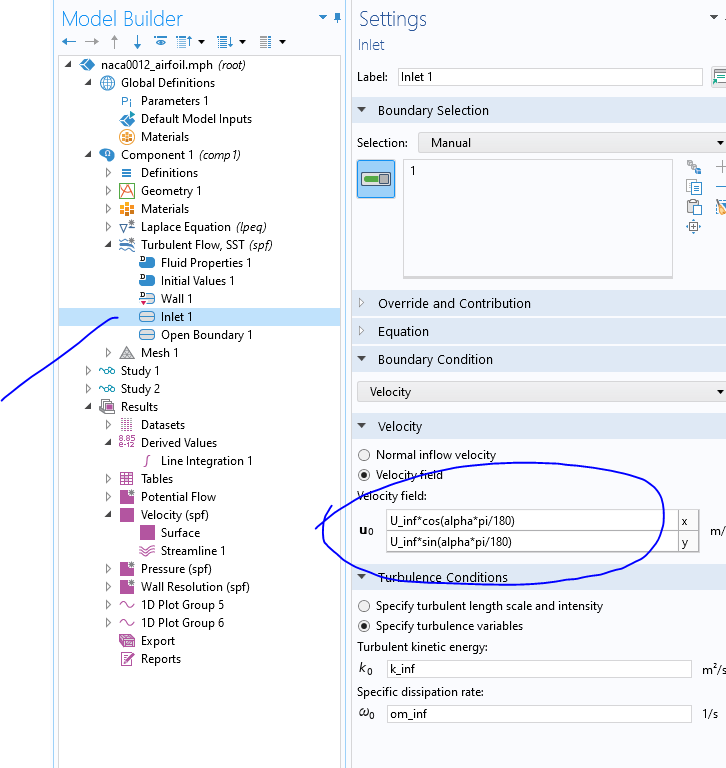Click the Zoom to Selection icon
726x768 pixels.
click(x=693, y=227)
